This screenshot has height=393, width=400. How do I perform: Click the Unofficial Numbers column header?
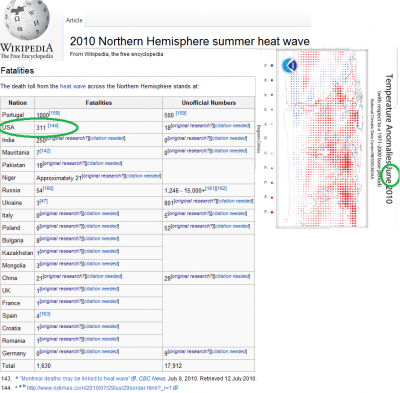209,103
